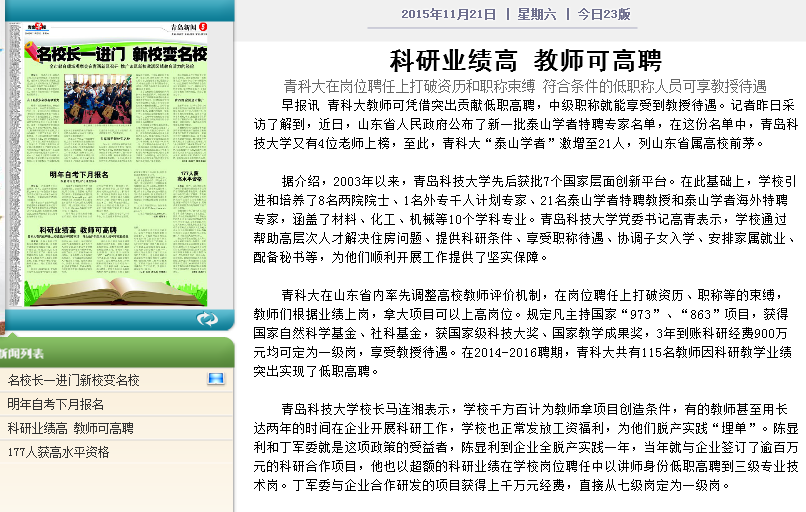Viewport: 806px width, 512px height.
Task: Click the 青岛新闻 page label on newspaper thumbnail
Action: click(184, 27)
